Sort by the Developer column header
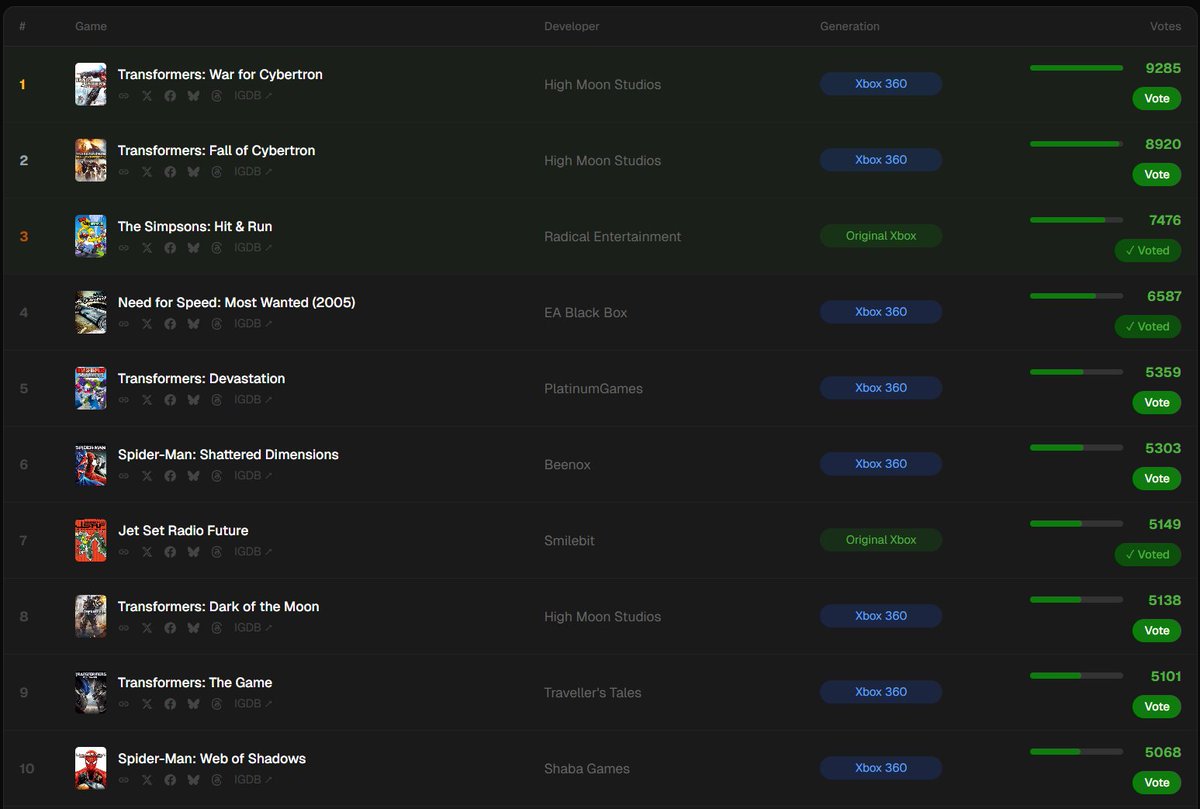 [x=572, y=26]
